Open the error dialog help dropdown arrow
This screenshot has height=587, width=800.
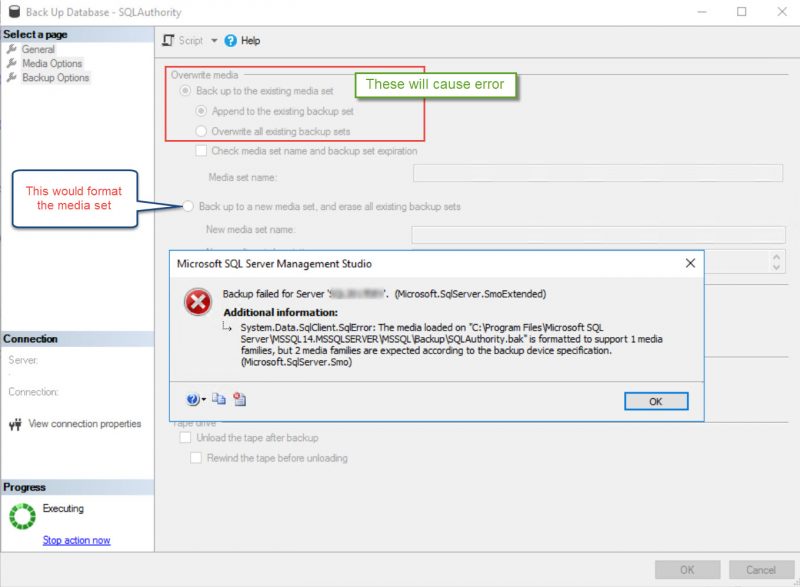[x=202, y=398]
